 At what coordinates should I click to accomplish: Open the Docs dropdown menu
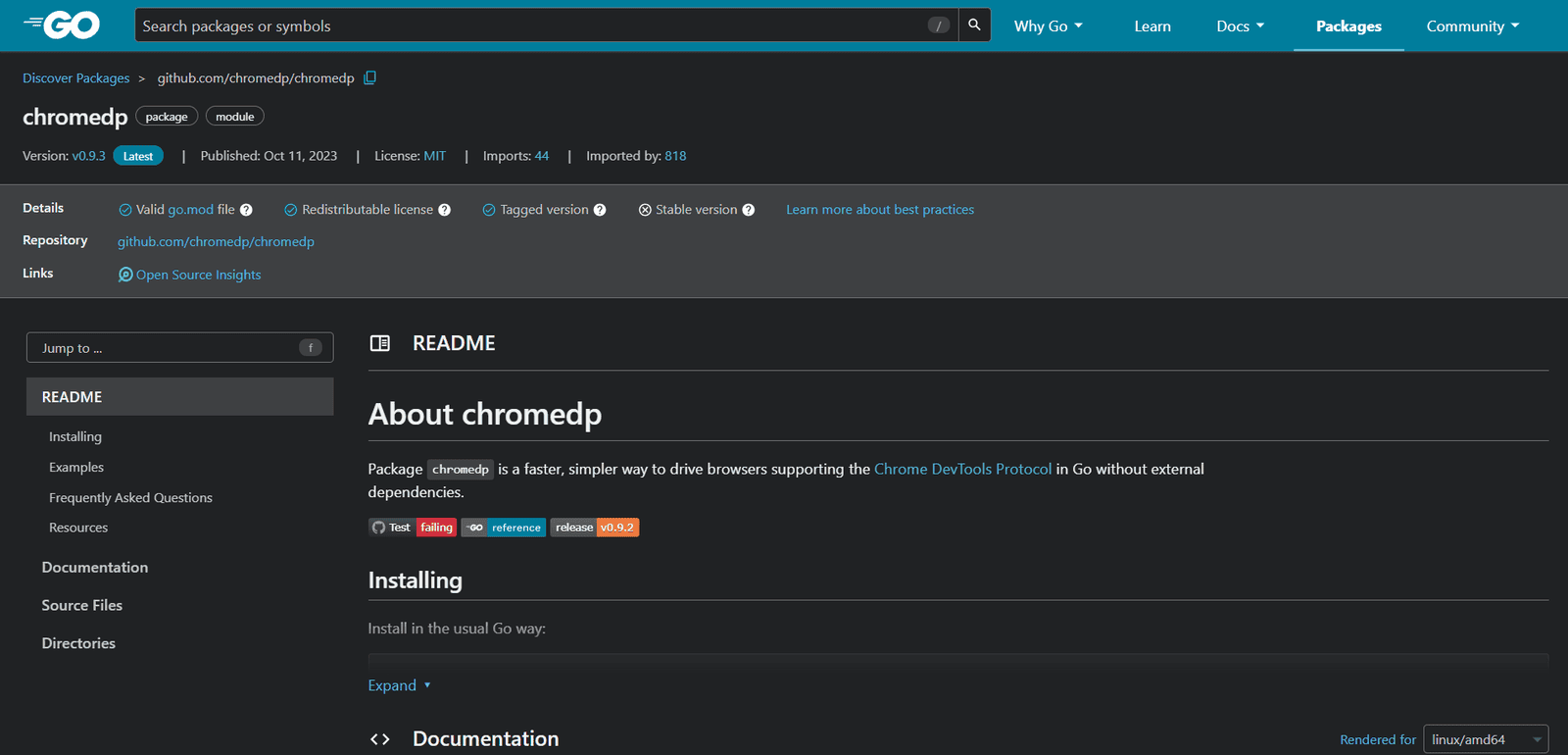(1240, 26)
